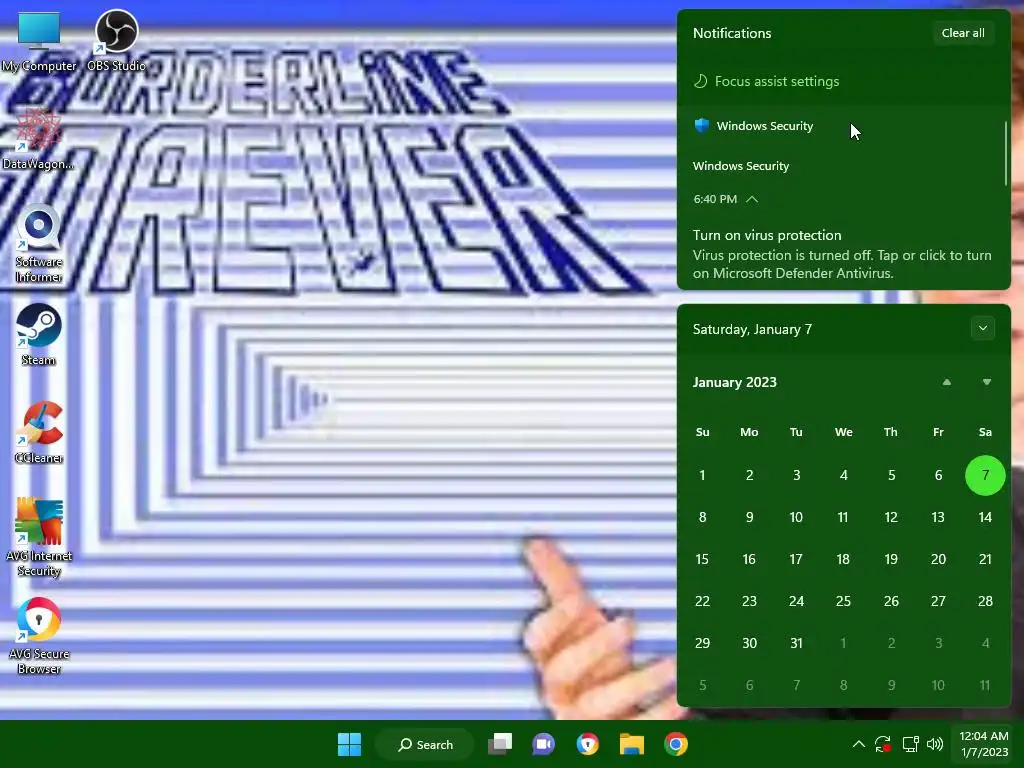This screenshot has height=768, width=1024.
Task: Open the Chat taskbar icon
Action: point(543,744)
